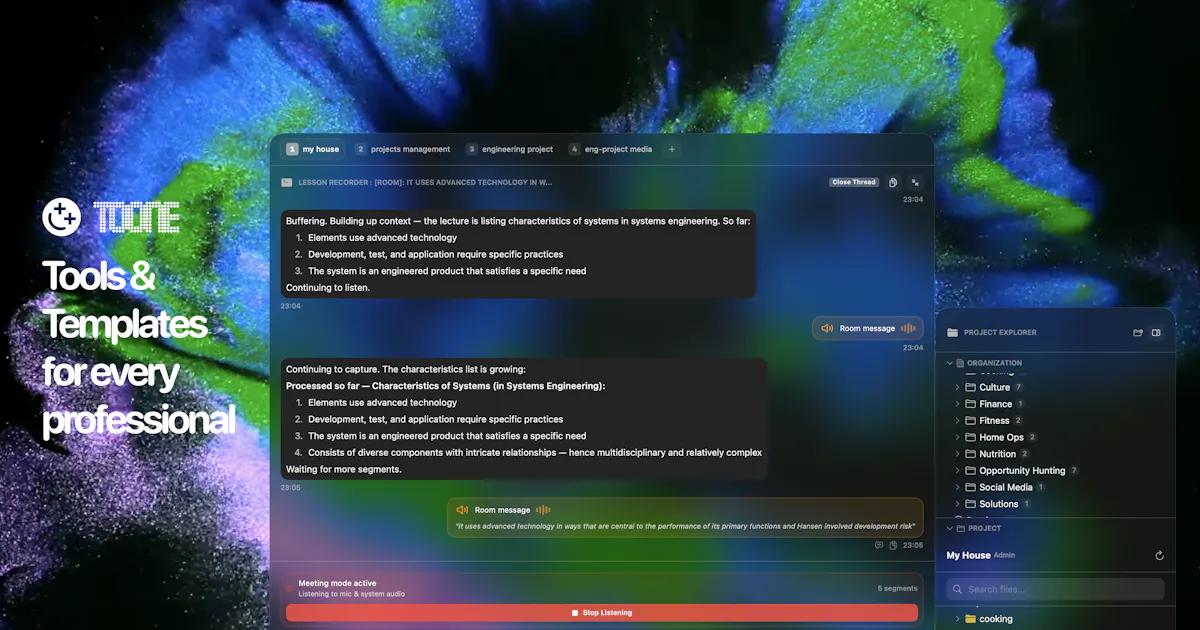
Task: Select the Home Ops folder name
Action: click(1001, 437)
